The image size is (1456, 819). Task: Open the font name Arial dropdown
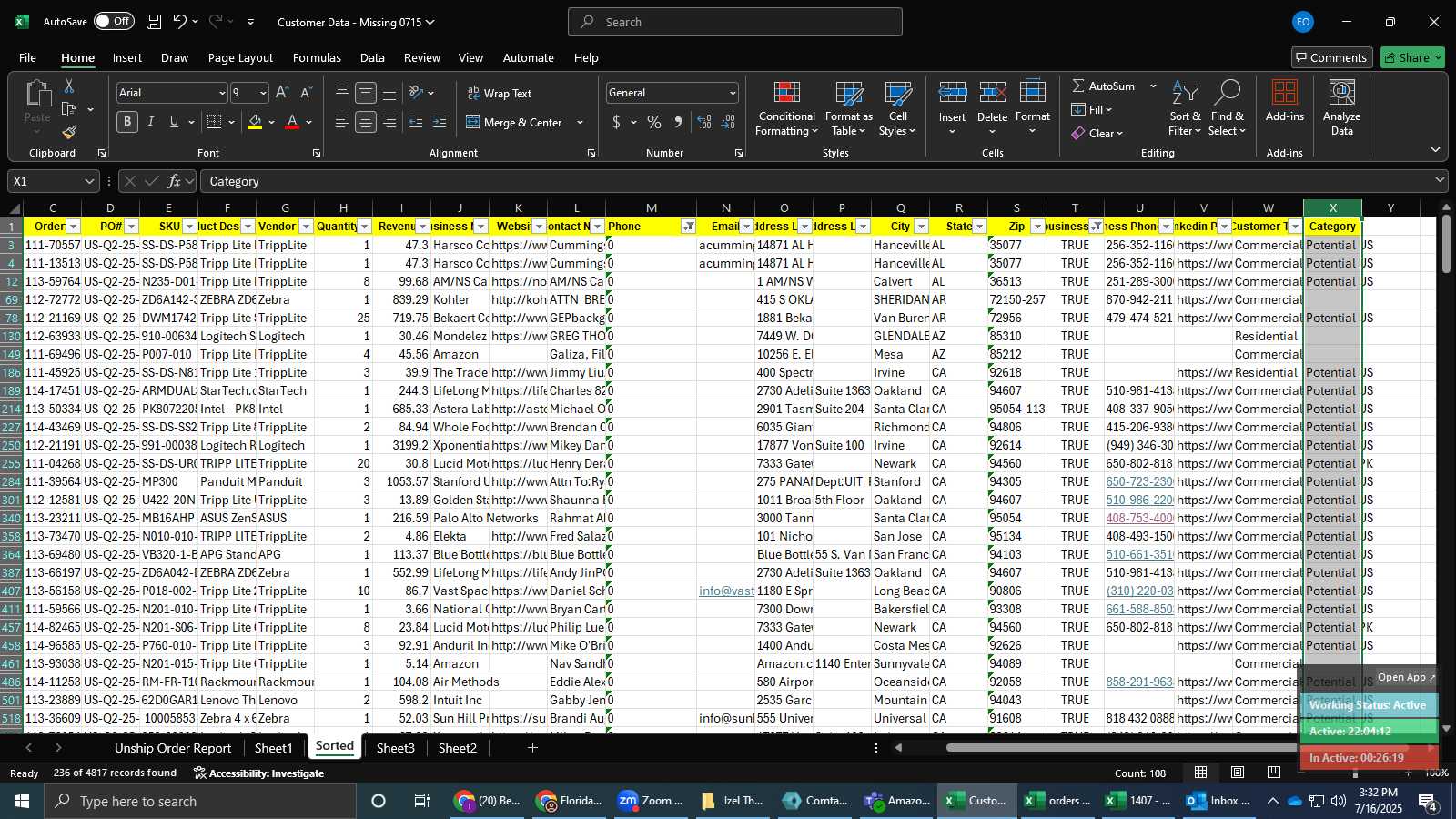pyautogui.click(x=221, y=93)
